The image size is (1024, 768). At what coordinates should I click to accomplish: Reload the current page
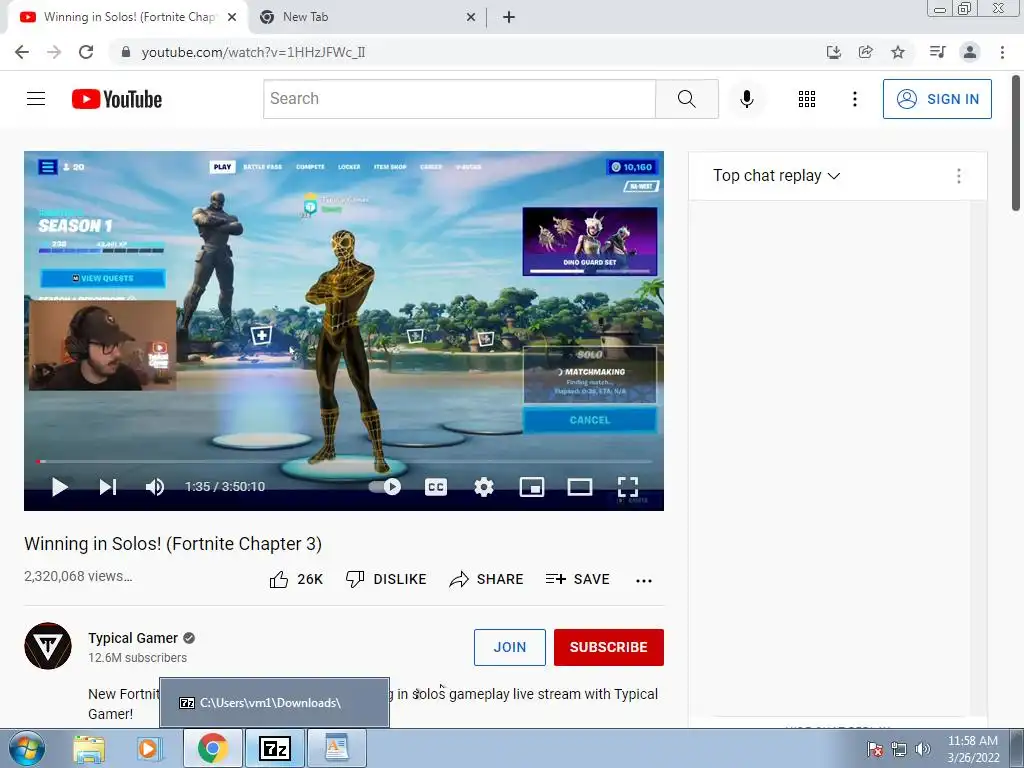point(86,52)
